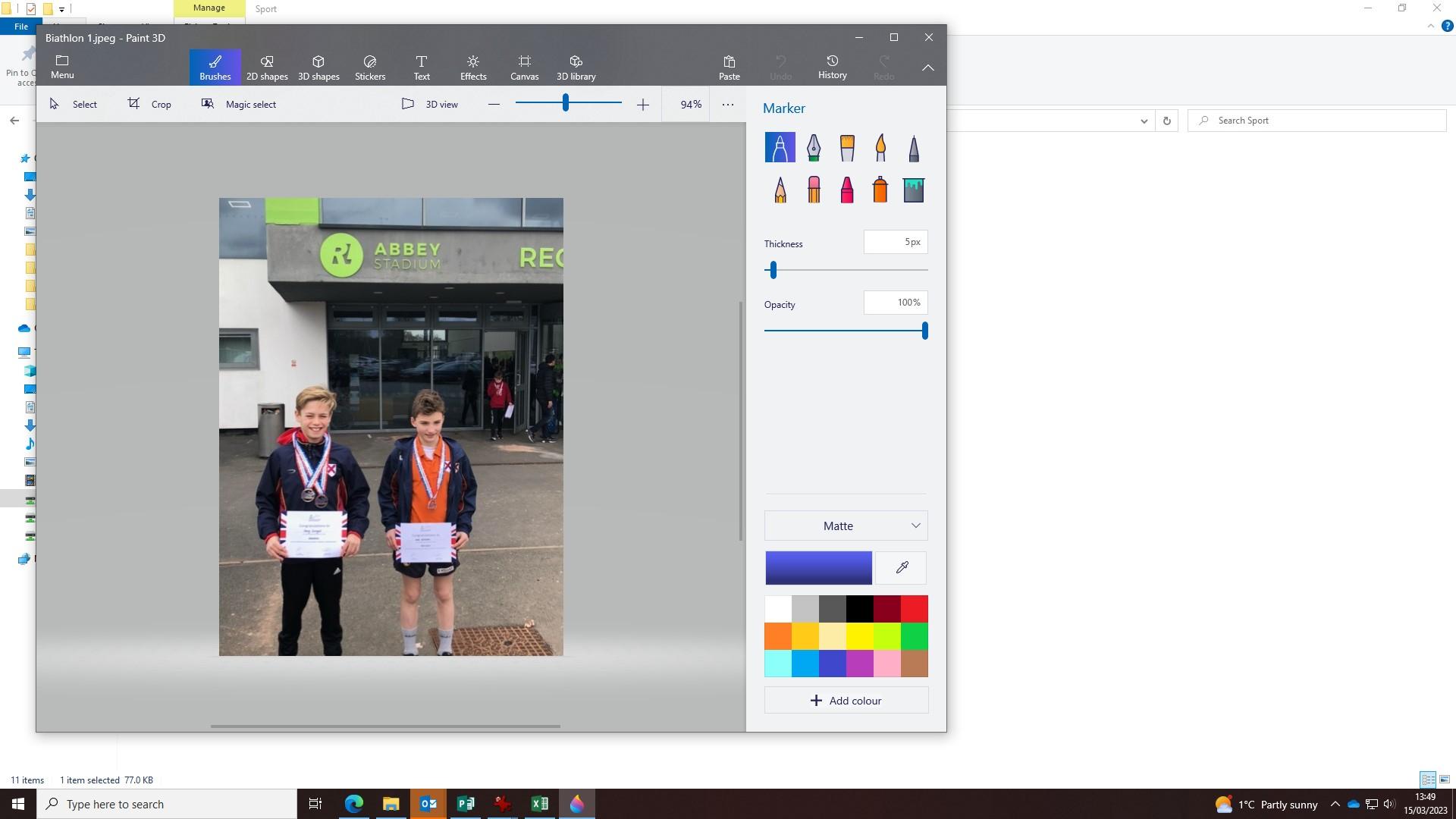Image resolution: width=1456 pixels, height=819 pixels.
Task: Select the Fill bucket tool
Action: pyautogui.click(x=913, y=190)
